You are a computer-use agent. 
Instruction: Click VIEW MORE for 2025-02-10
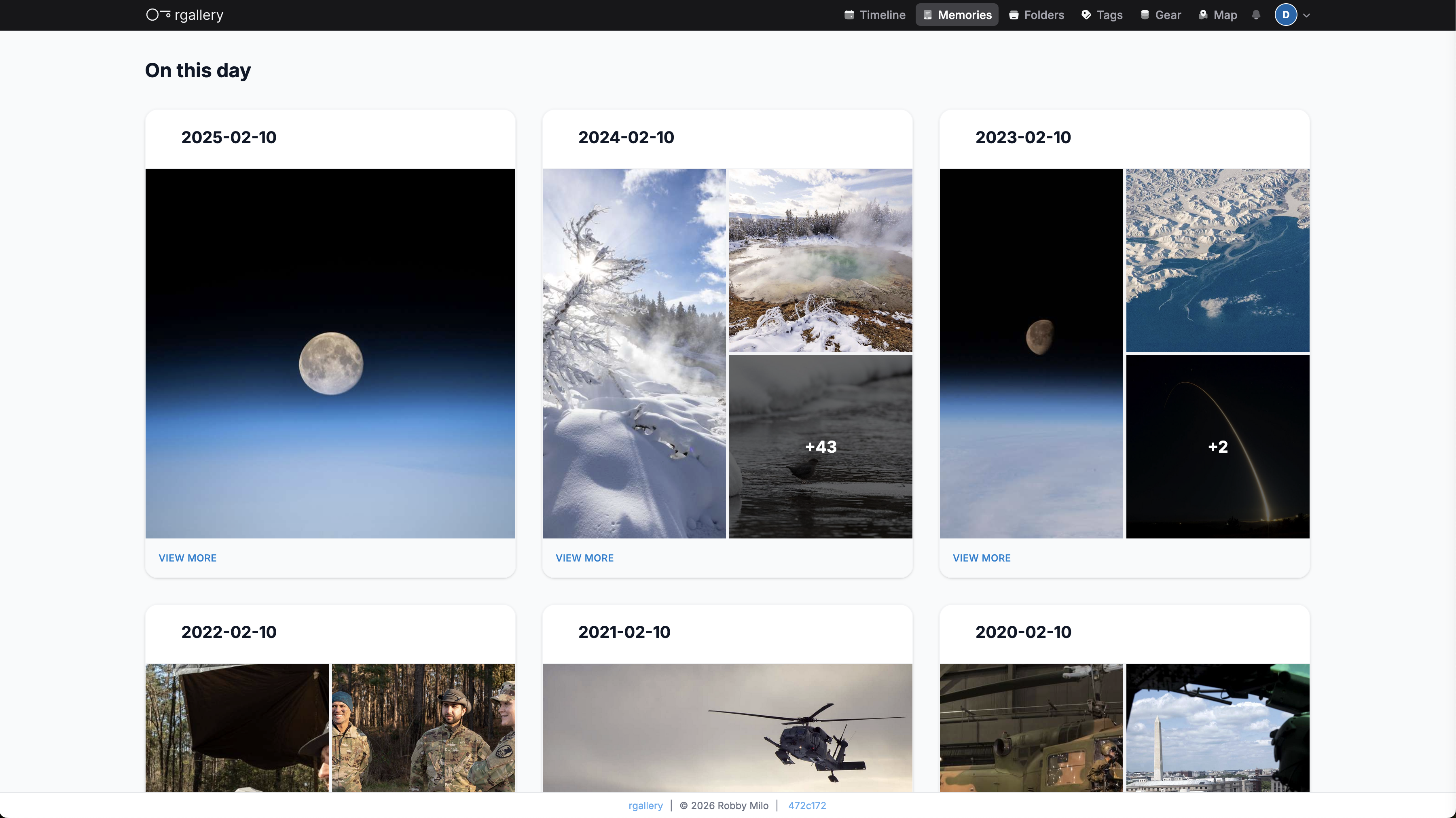click(187, 557)
